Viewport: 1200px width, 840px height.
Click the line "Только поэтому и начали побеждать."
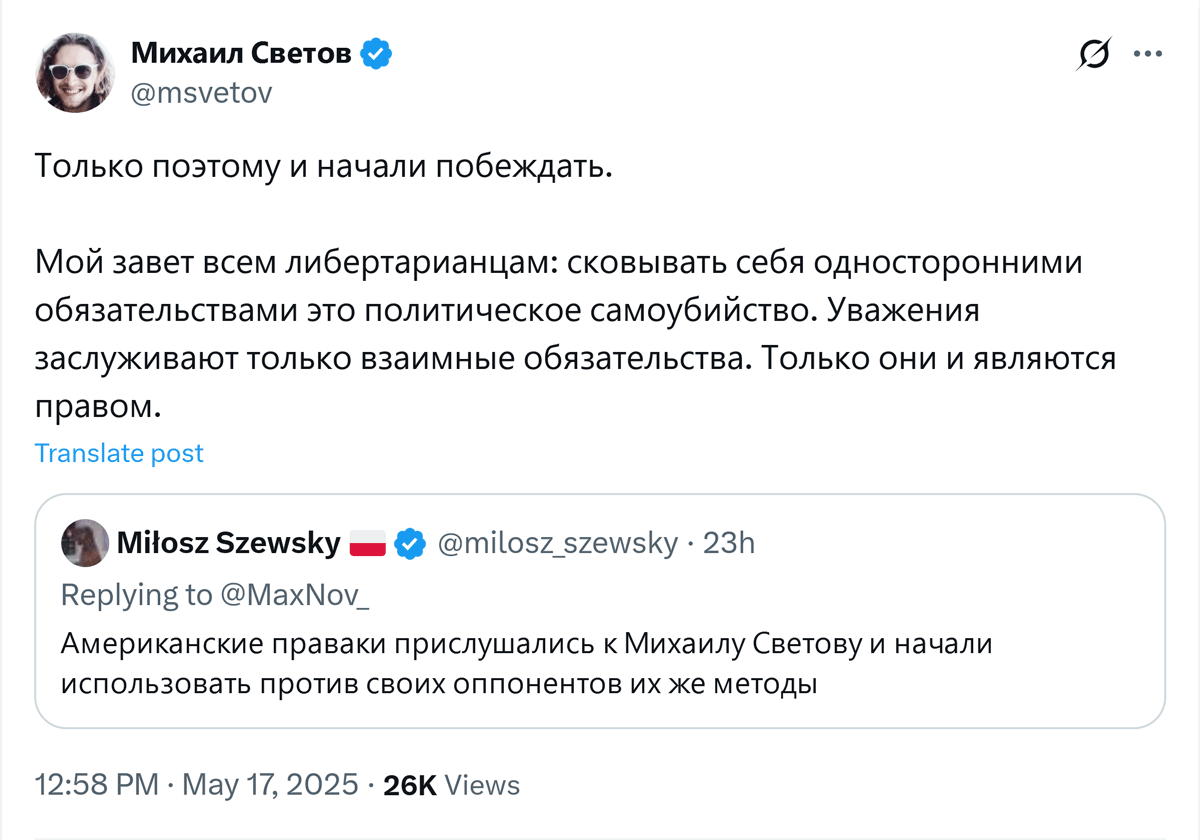click(323, 166)
